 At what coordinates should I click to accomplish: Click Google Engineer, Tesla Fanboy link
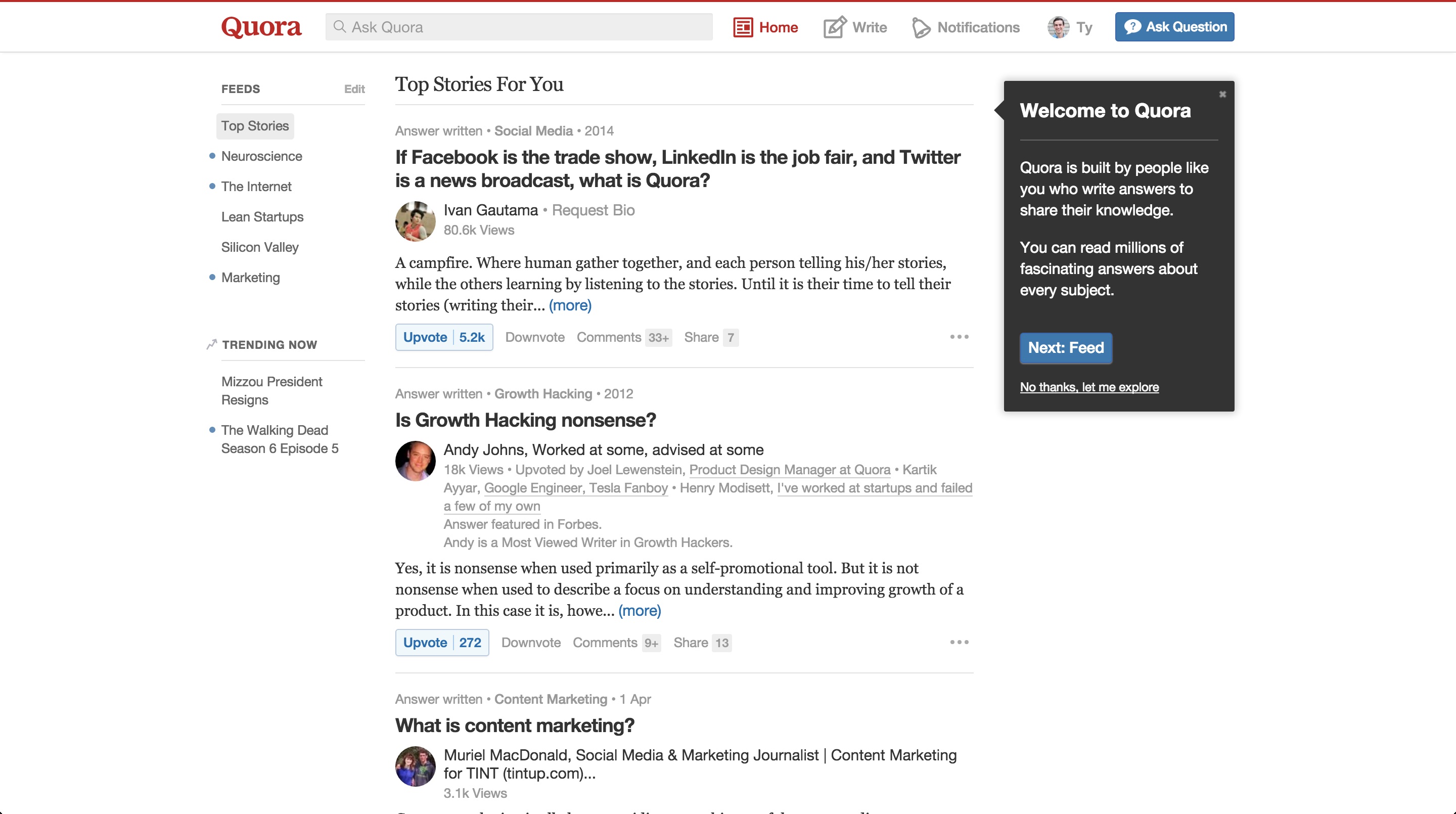click(576, 488)
